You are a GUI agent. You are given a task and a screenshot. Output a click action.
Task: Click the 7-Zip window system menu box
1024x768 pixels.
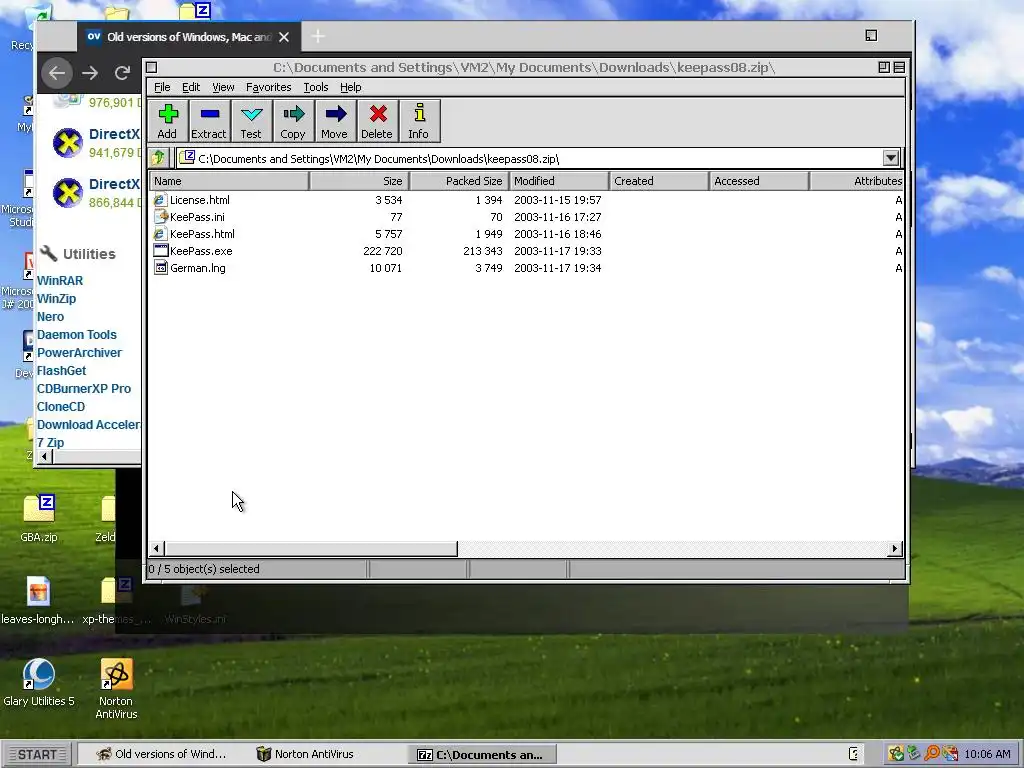coord(152,67)
